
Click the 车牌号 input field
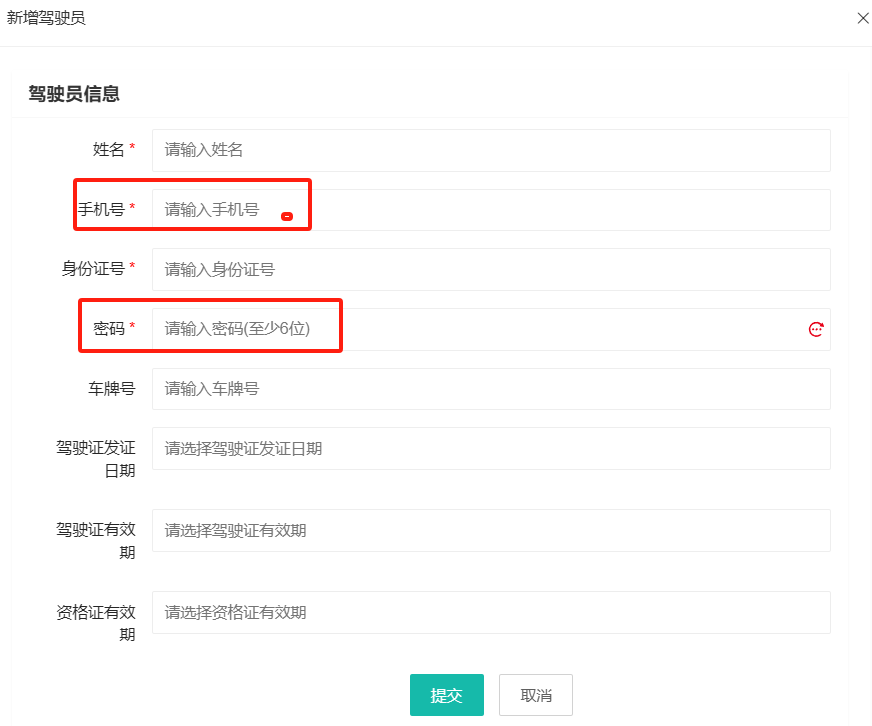490,389
